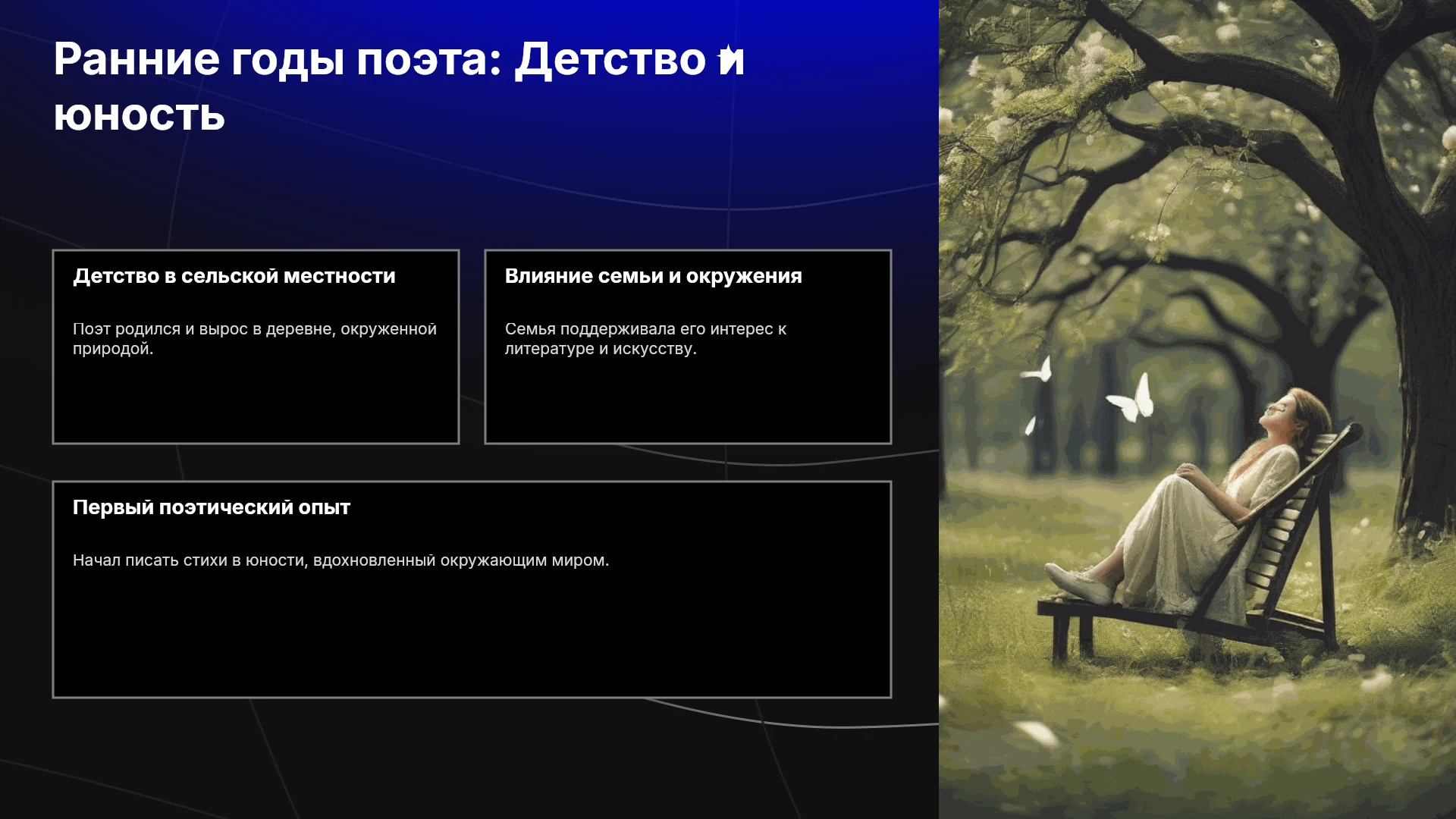Click empty space inside the rural childhood card
1456x819 pixels.
256,402
